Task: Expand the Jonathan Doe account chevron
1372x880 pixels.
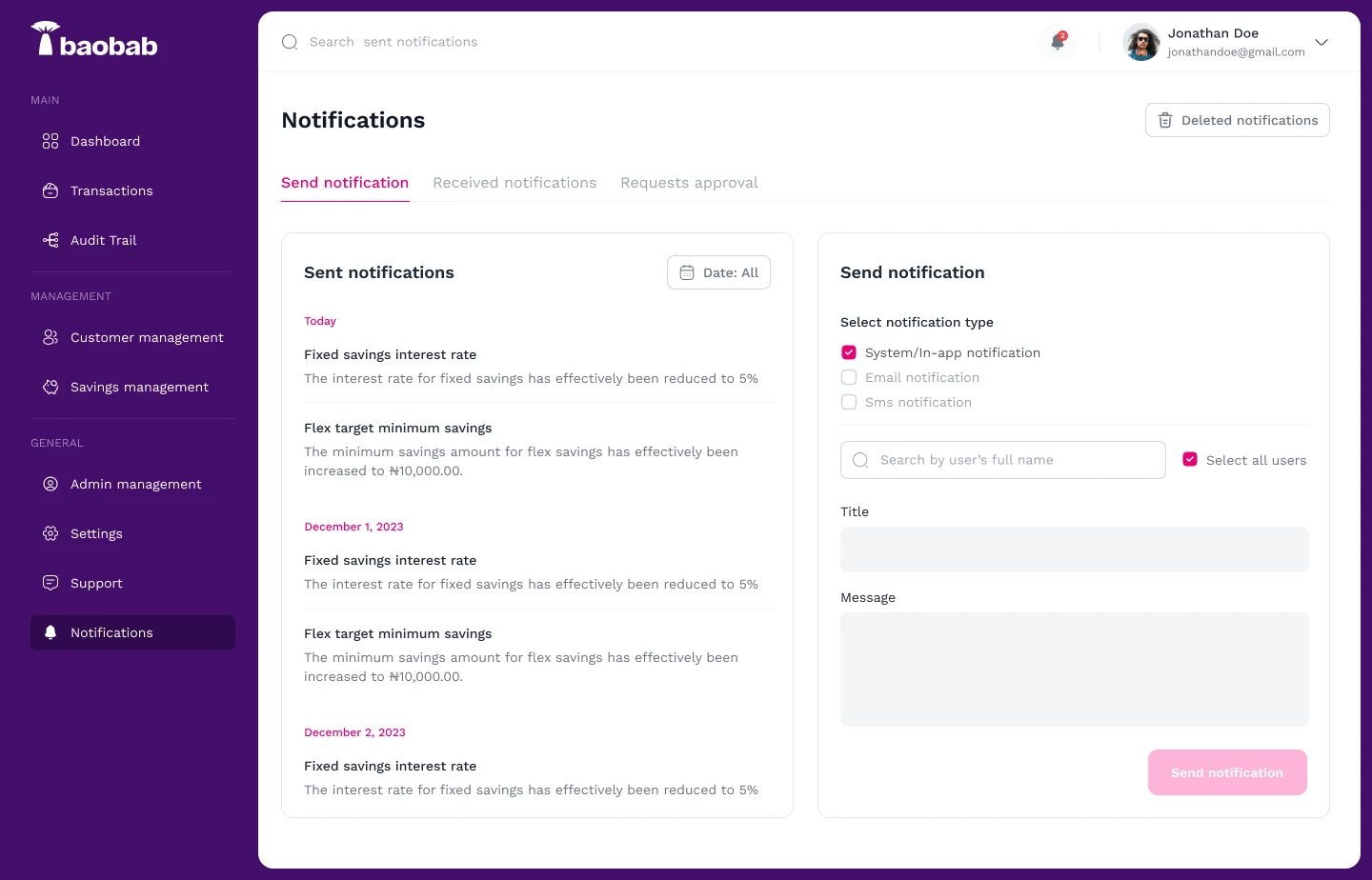Action: (x=1322, y=42)
